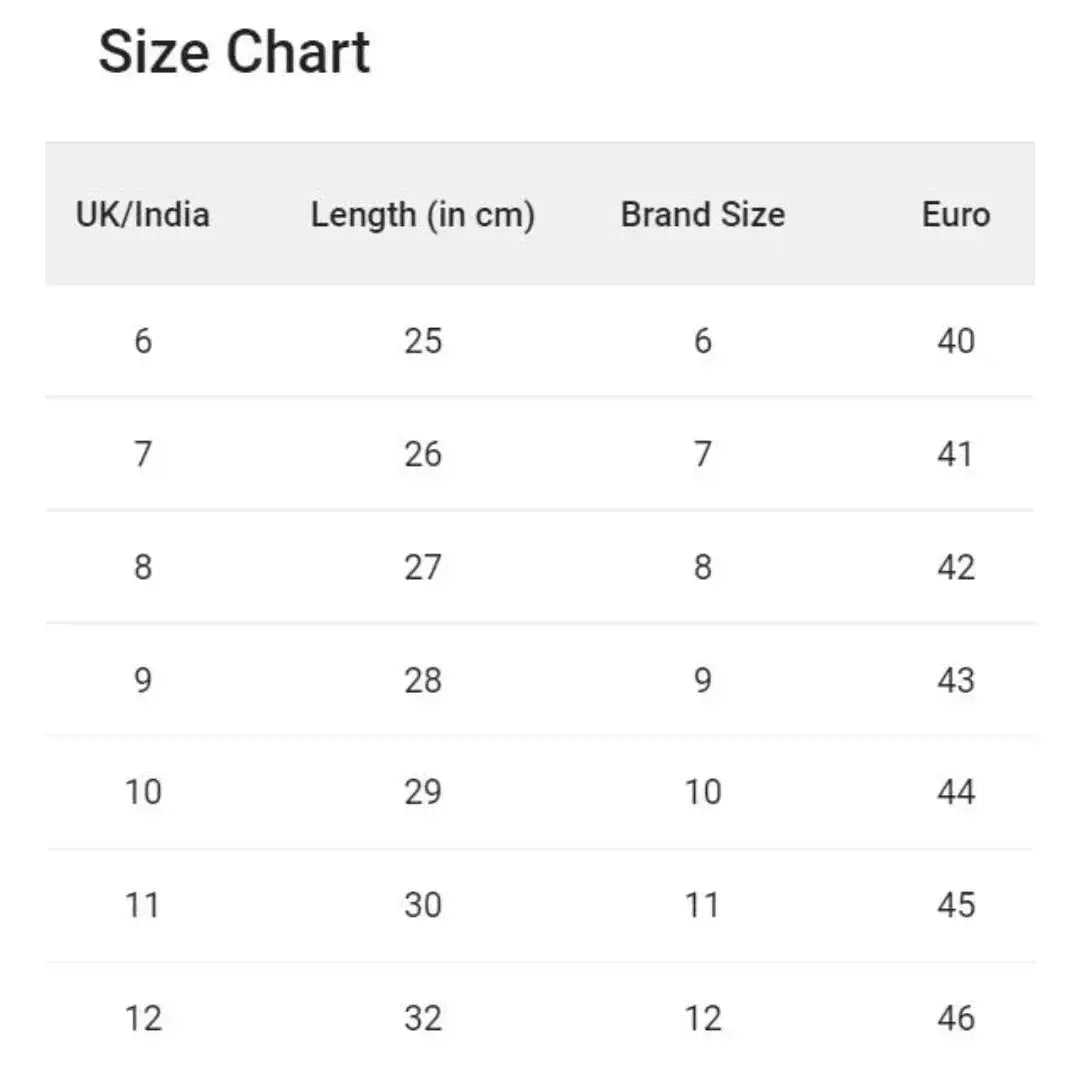1080x1080 pixels.
Task: Click Euro size 42 in the table
Action: click(955, 567)
